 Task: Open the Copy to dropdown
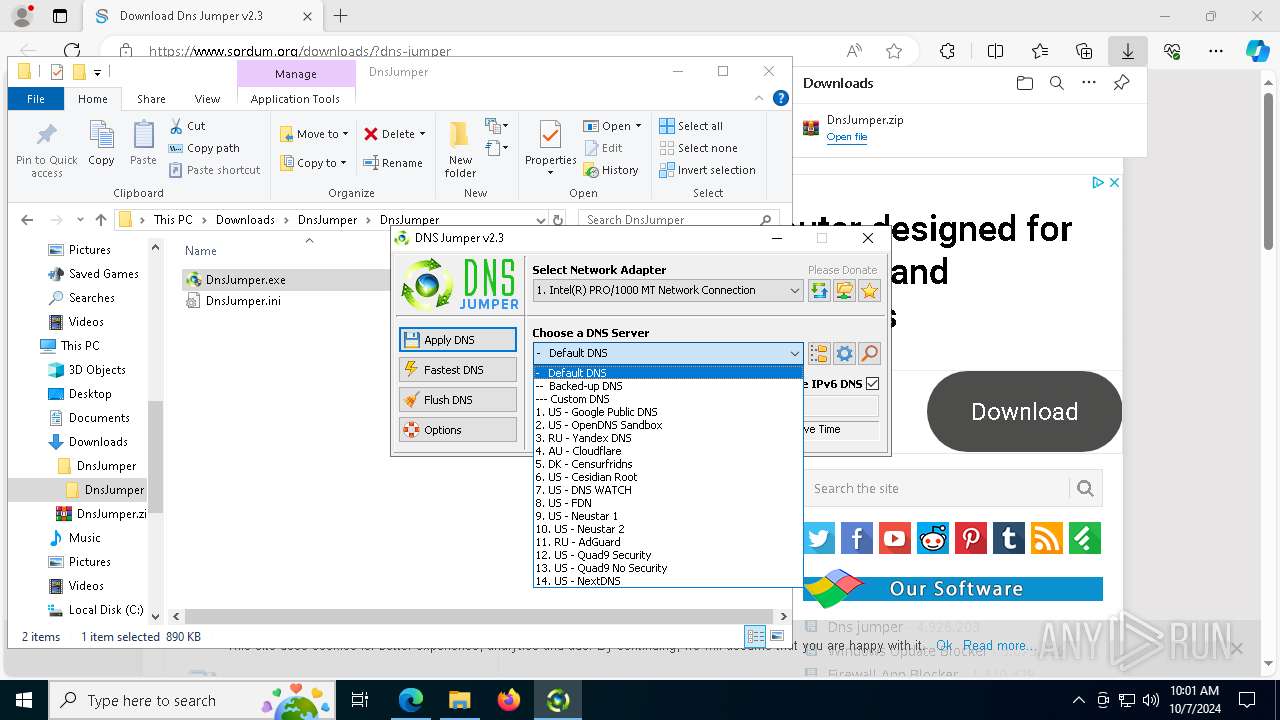point(312,163)
